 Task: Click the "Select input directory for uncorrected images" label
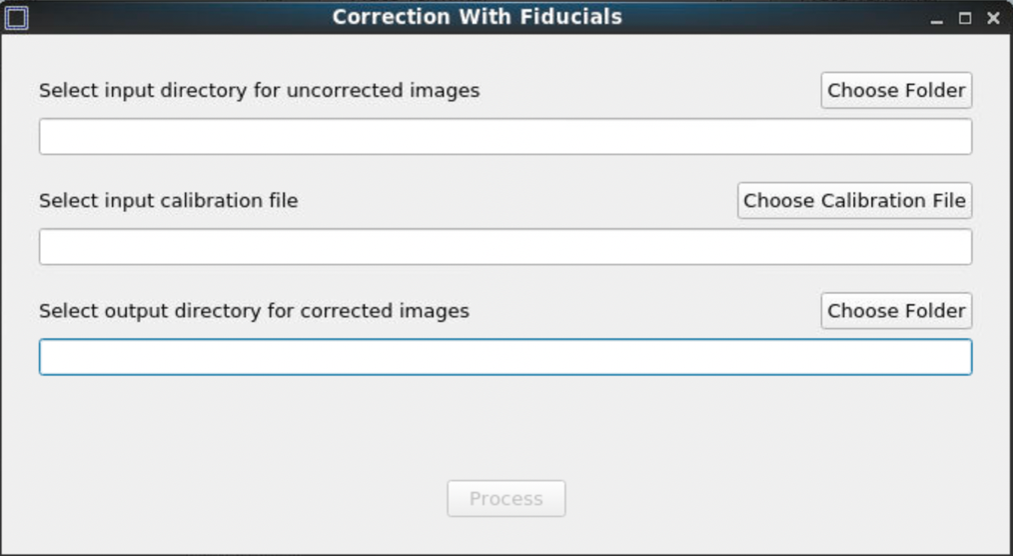coord(259,91)
